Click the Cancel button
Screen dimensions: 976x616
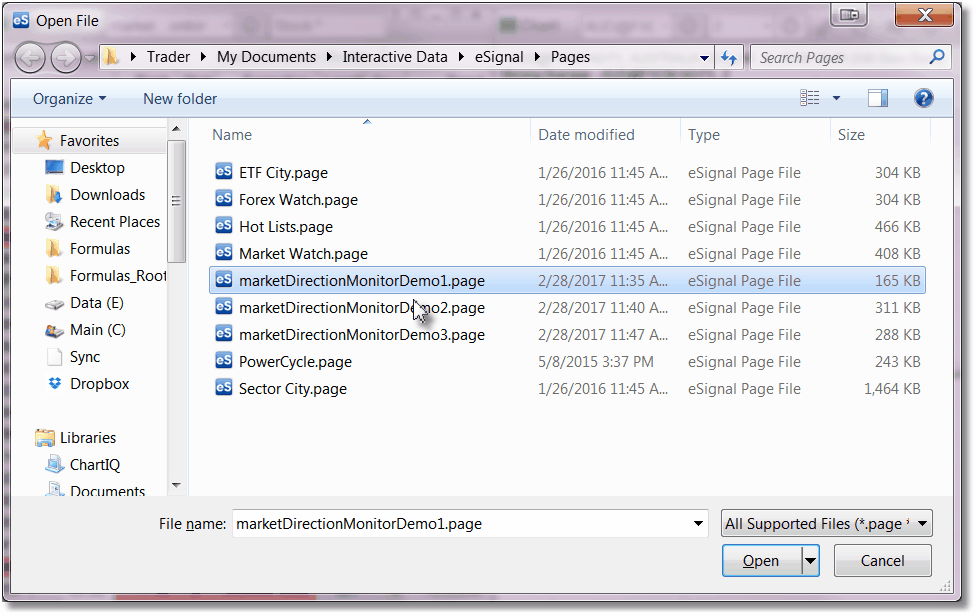click(x=883, y=561)
